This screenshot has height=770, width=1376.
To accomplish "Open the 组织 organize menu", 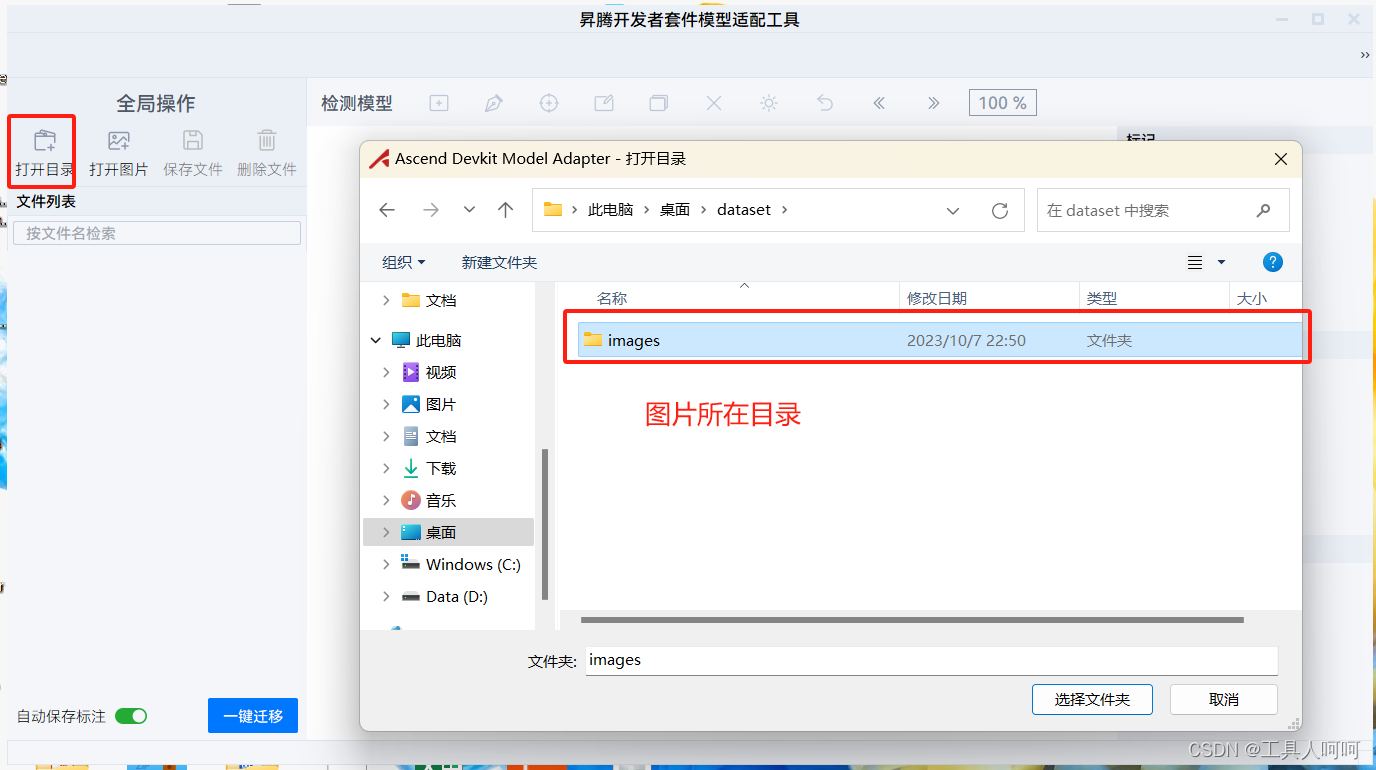I will tap(404, 262).
